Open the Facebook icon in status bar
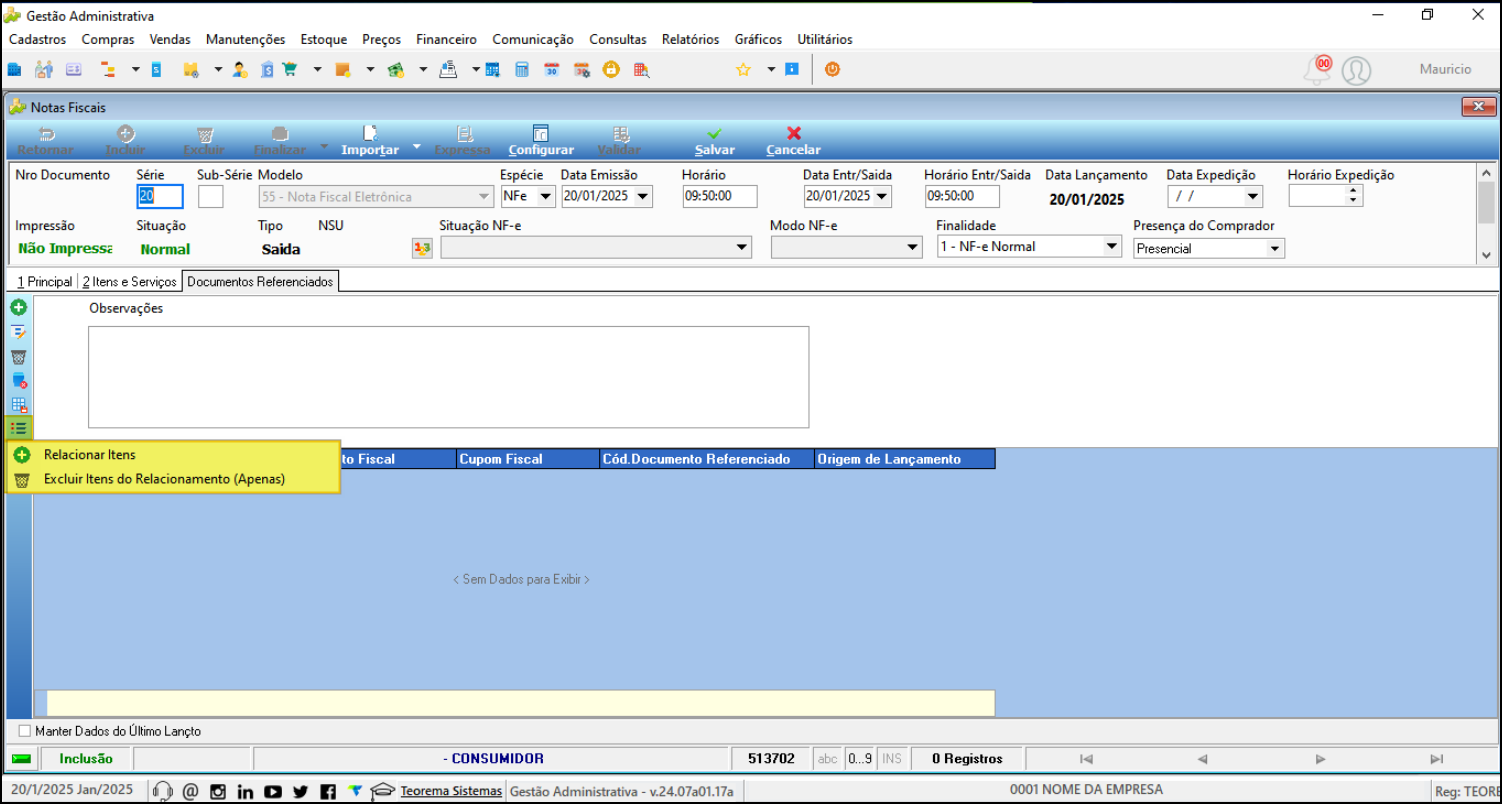The image size is (1502, 804). pos(327,792)
